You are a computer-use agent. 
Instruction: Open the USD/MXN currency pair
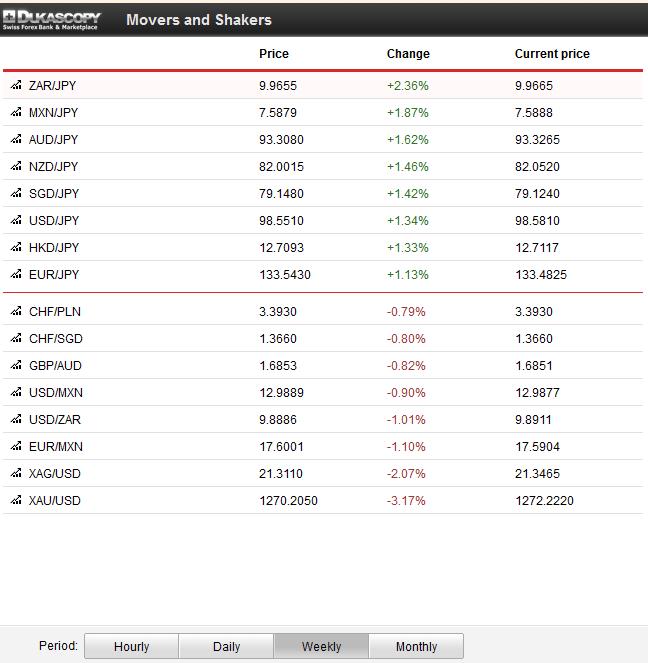coord(55,393)
